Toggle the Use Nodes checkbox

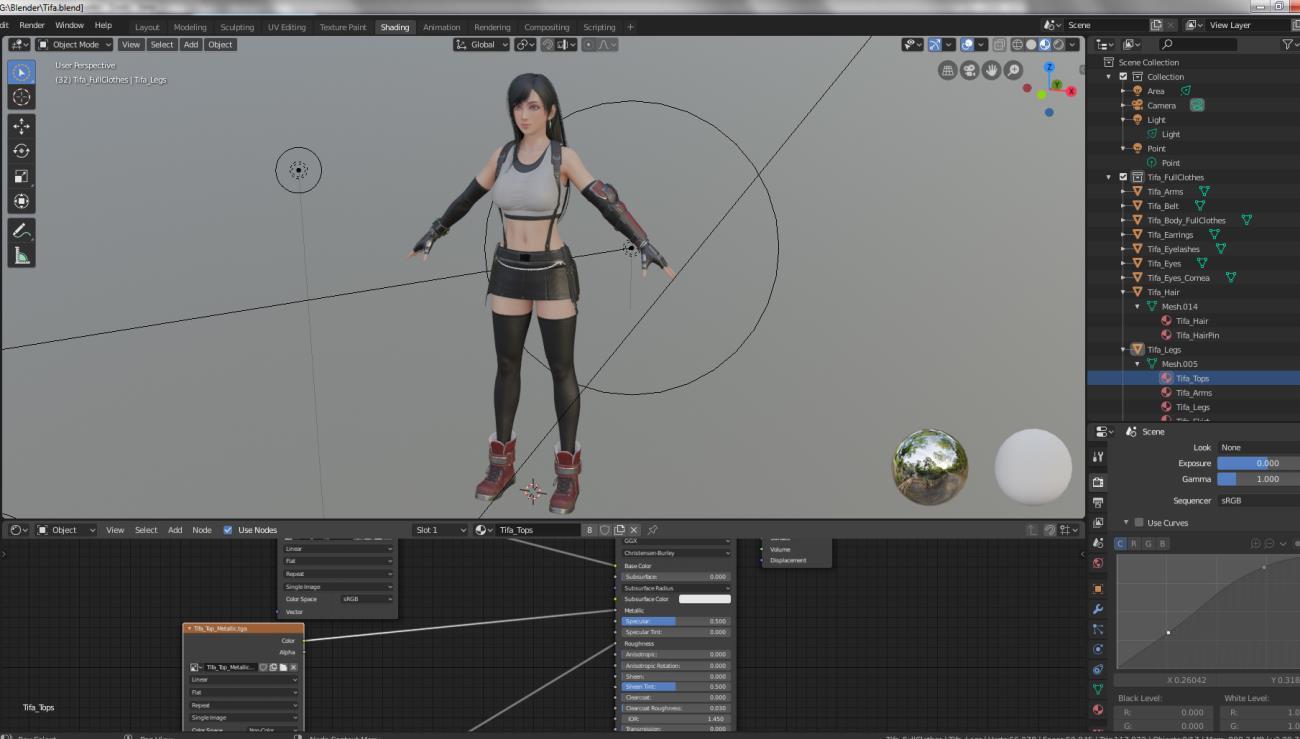(x=228, y=530)
